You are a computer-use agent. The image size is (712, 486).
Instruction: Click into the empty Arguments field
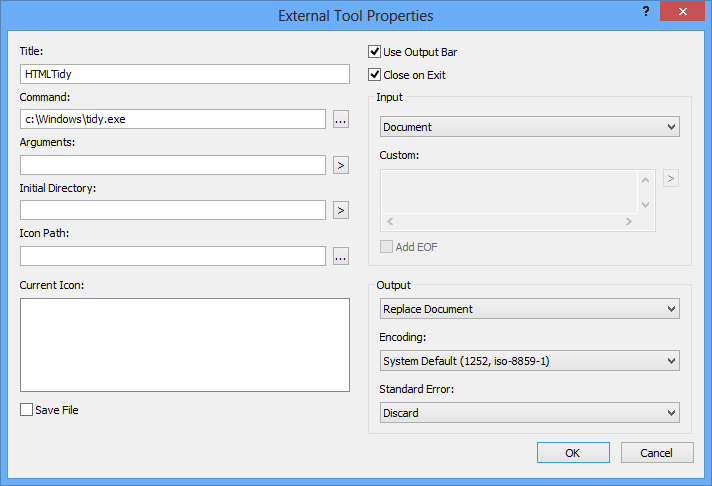pos(173,165)
